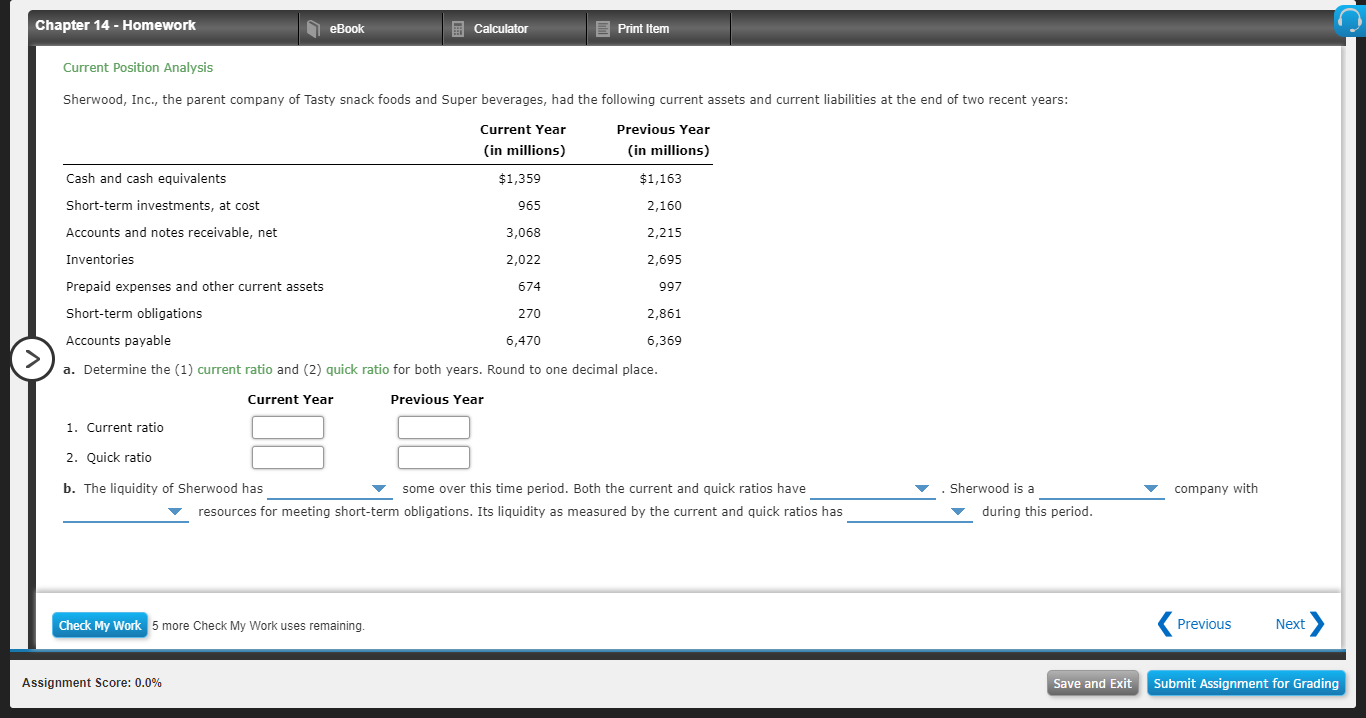The height and width of the screenshot is (718, 1366).
Task: Choose Save and Exit
Action: point(1092,683)
